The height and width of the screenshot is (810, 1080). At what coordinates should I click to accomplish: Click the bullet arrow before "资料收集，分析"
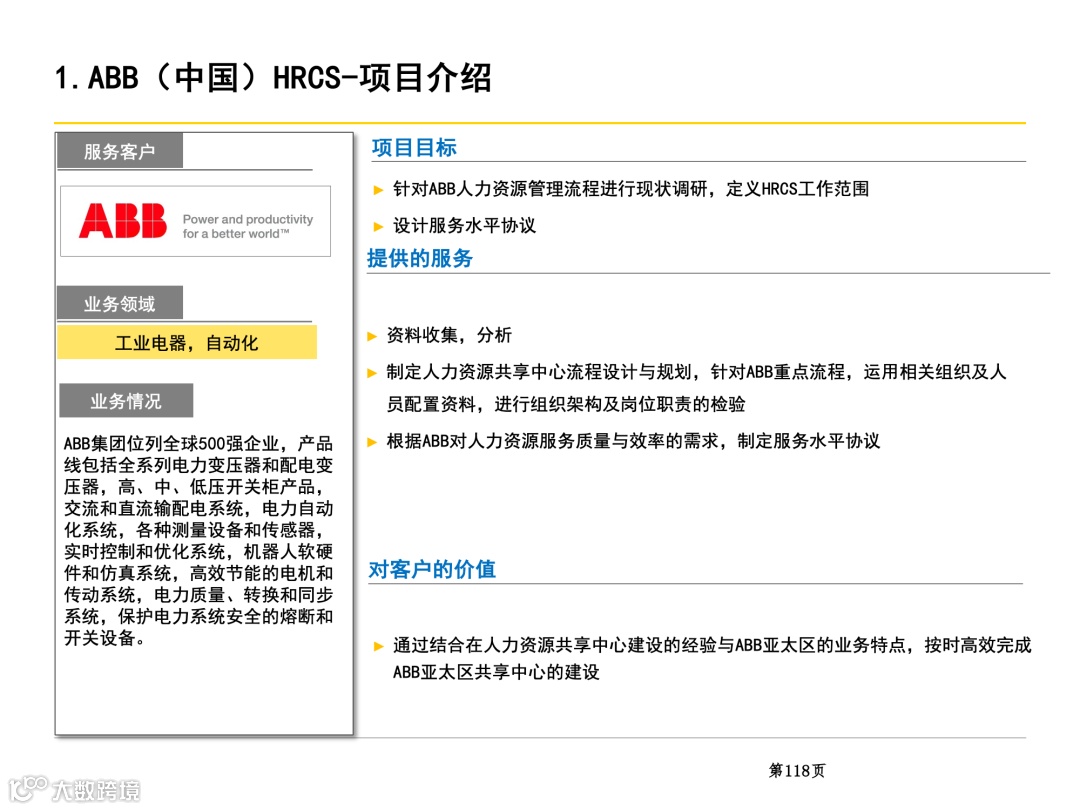click(x=372, y=336)
